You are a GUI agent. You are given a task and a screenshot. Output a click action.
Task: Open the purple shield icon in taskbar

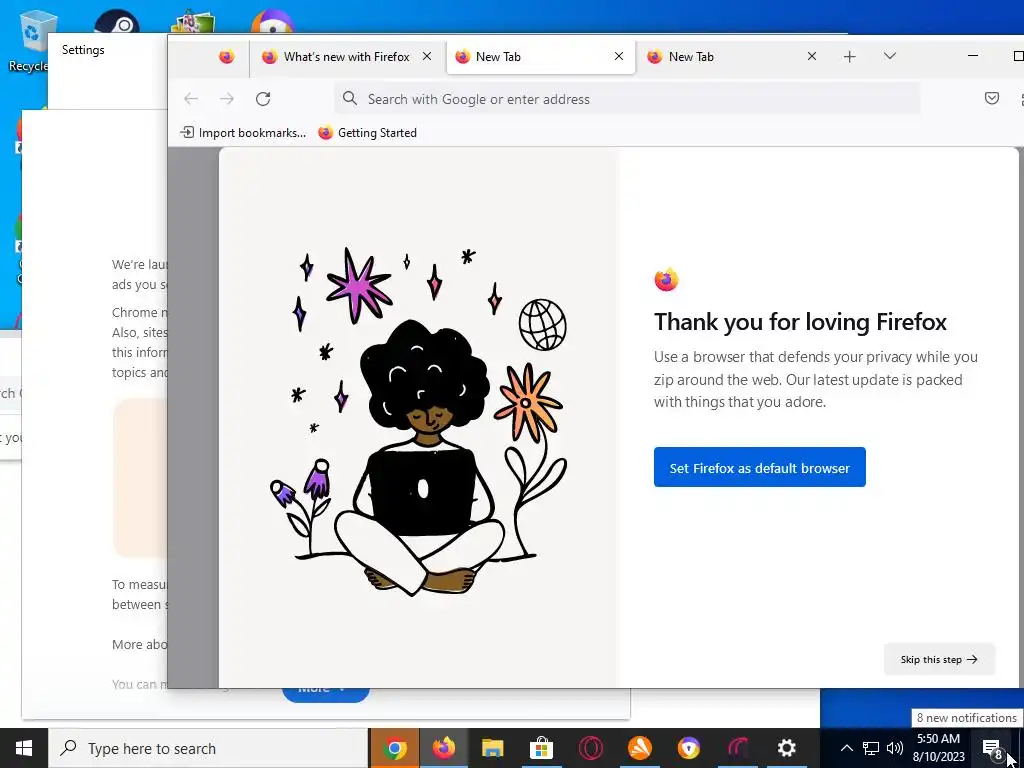coord(688,748)
